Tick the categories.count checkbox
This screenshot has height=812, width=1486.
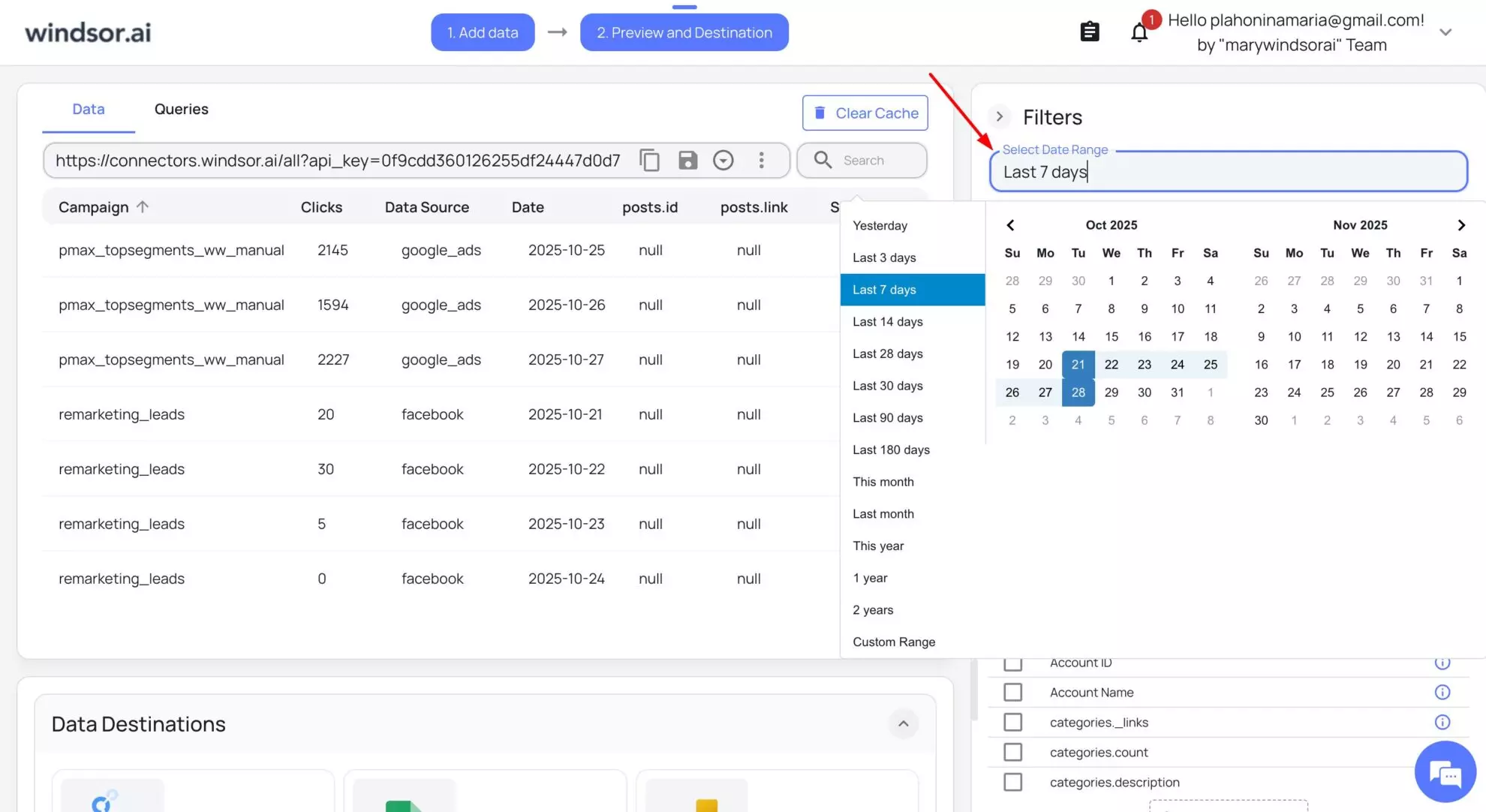point(1012,752)
